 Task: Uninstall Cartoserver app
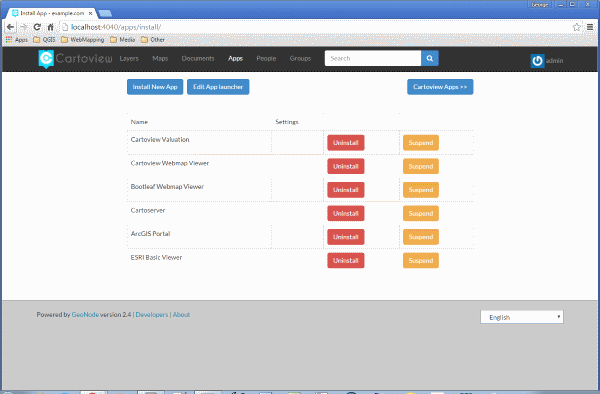coord(346,213)
